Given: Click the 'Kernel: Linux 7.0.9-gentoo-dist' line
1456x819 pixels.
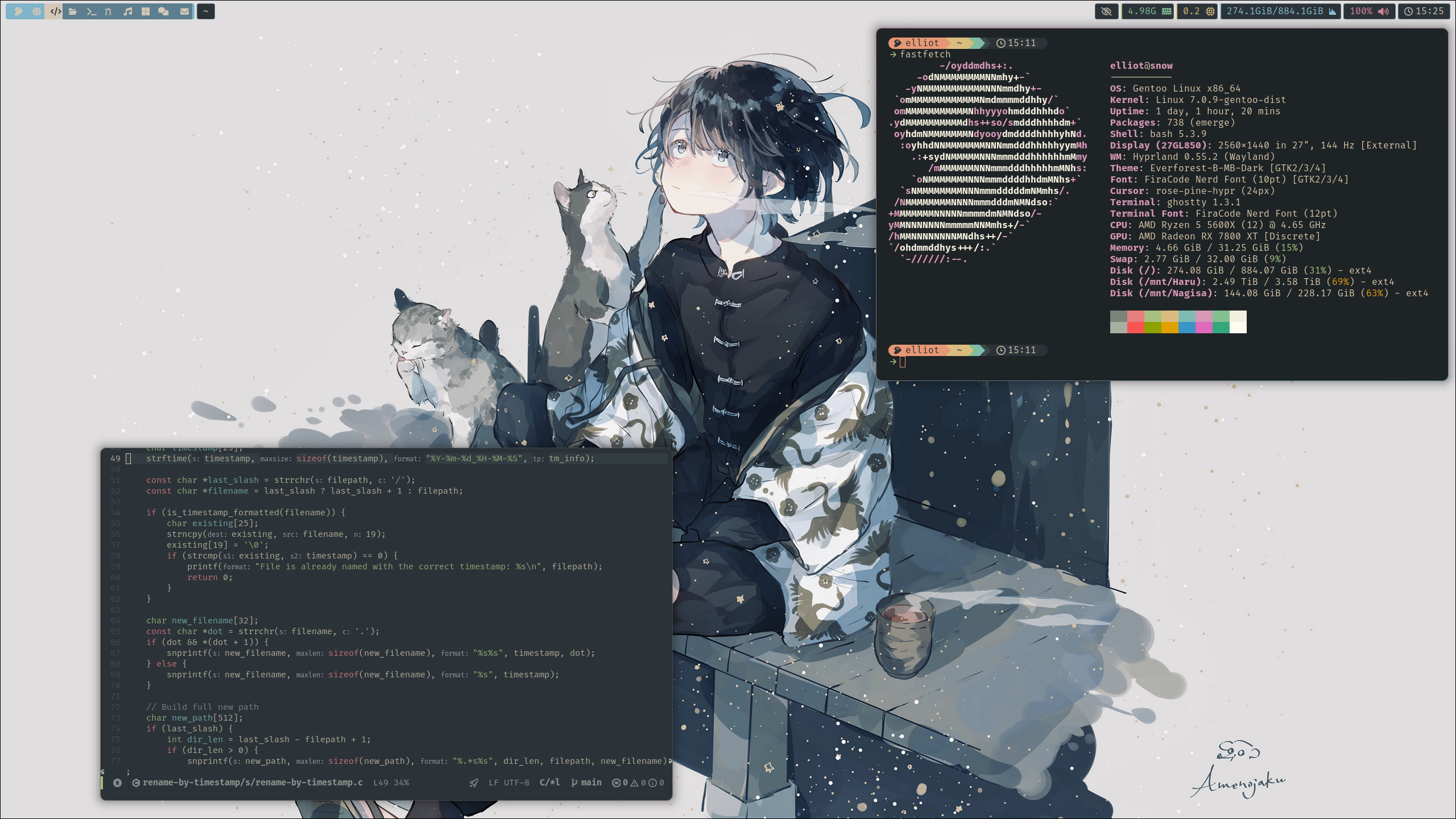Looking at the screenshot, I should (1198, 100).
